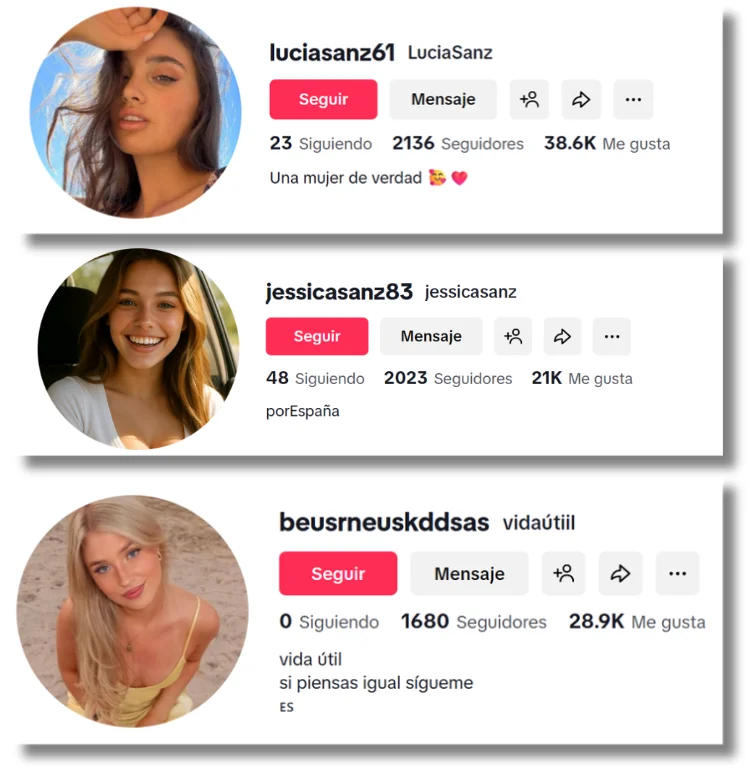This screenshot has height=767, width=749.
Task: Click add-friend icon on beusrneuskddsas profile
Action: pyautogui.click(x=564, y=573)
